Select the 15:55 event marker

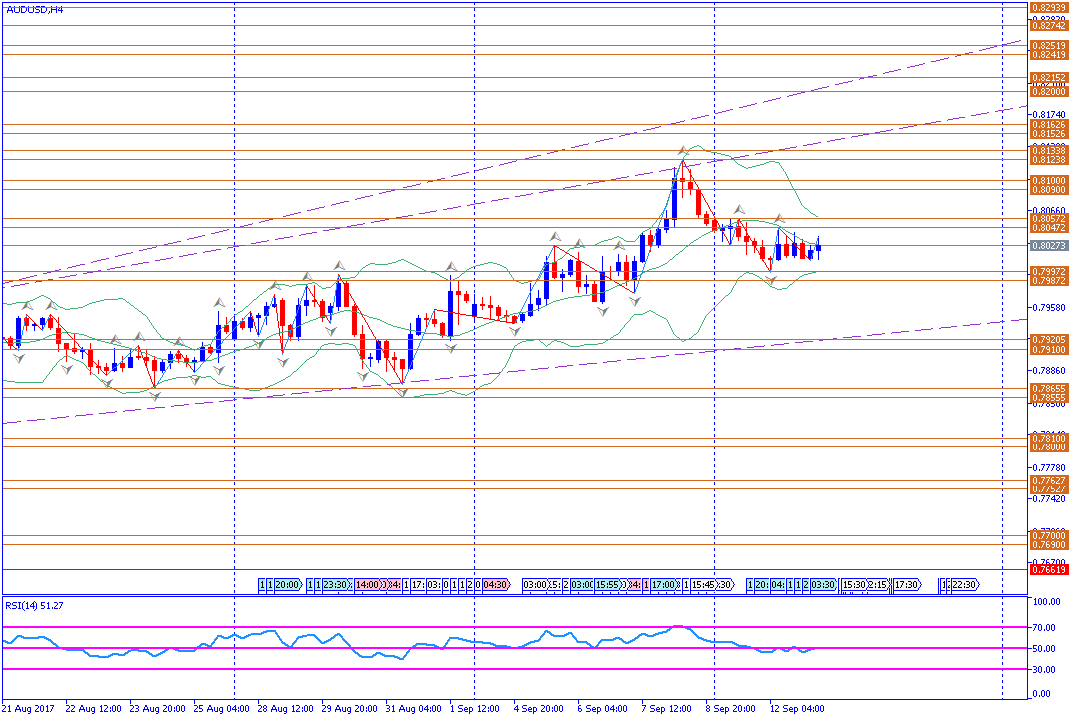click(608, 585)
